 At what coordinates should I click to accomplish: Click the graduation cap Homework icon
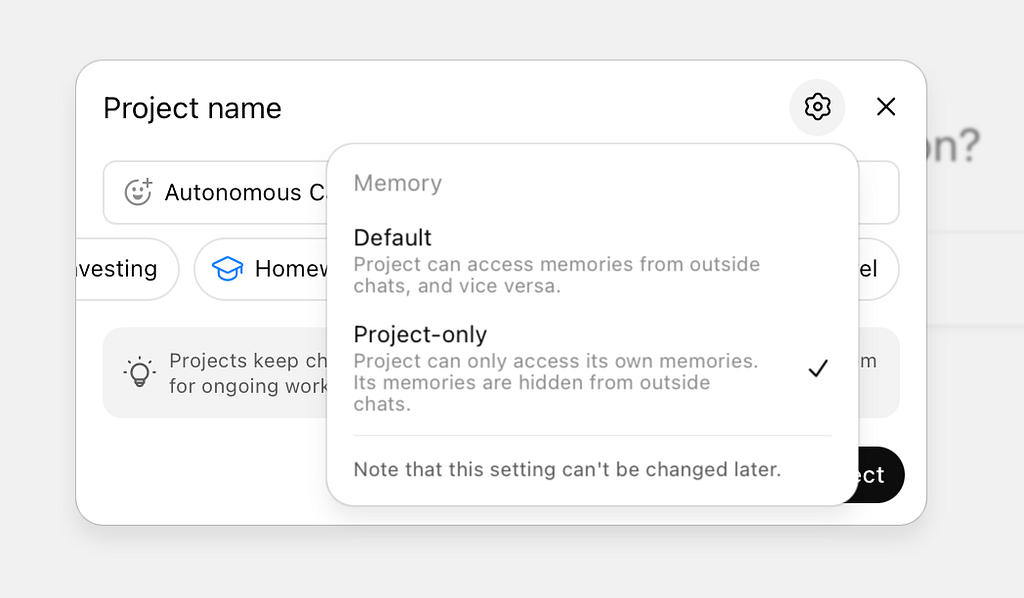coord(228,269)
